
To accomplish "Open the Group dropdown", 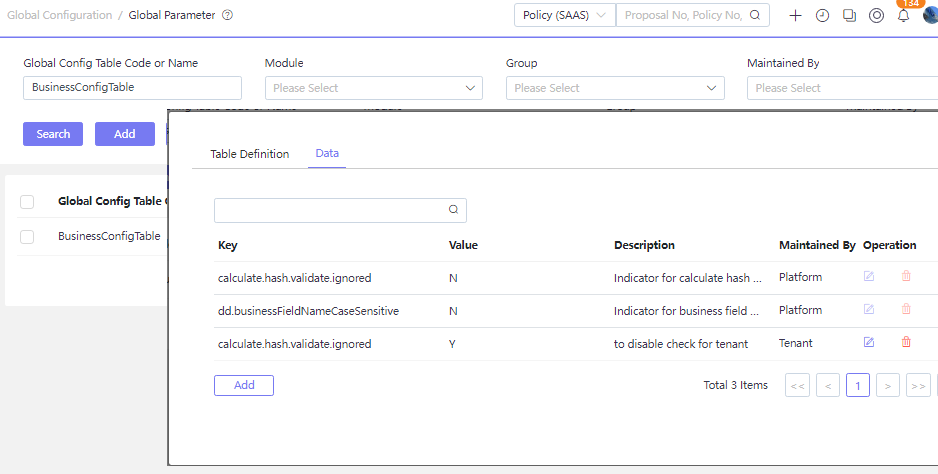I will 614,88.
